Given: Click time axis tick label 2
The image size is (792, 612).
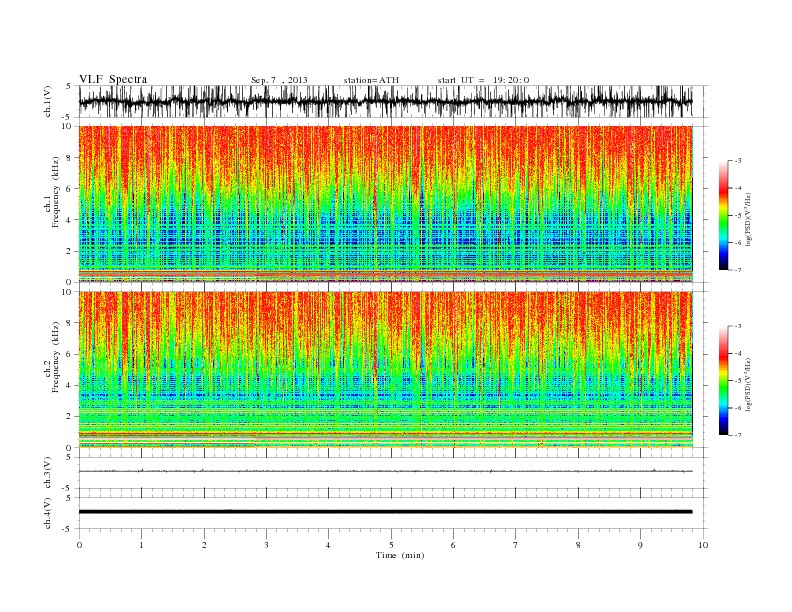Looking at the screenshot, I should point(204,545).
